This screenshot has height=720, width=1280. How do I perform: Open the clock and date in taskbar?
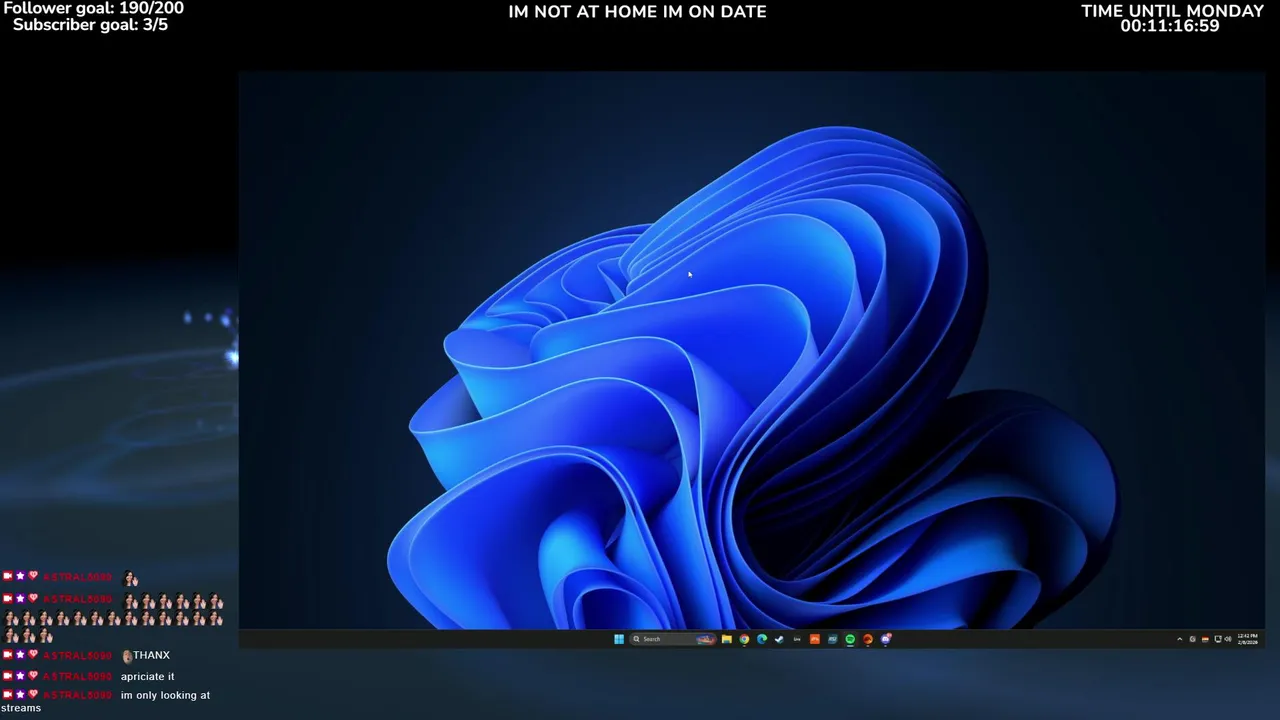(x=1248, y=639)
